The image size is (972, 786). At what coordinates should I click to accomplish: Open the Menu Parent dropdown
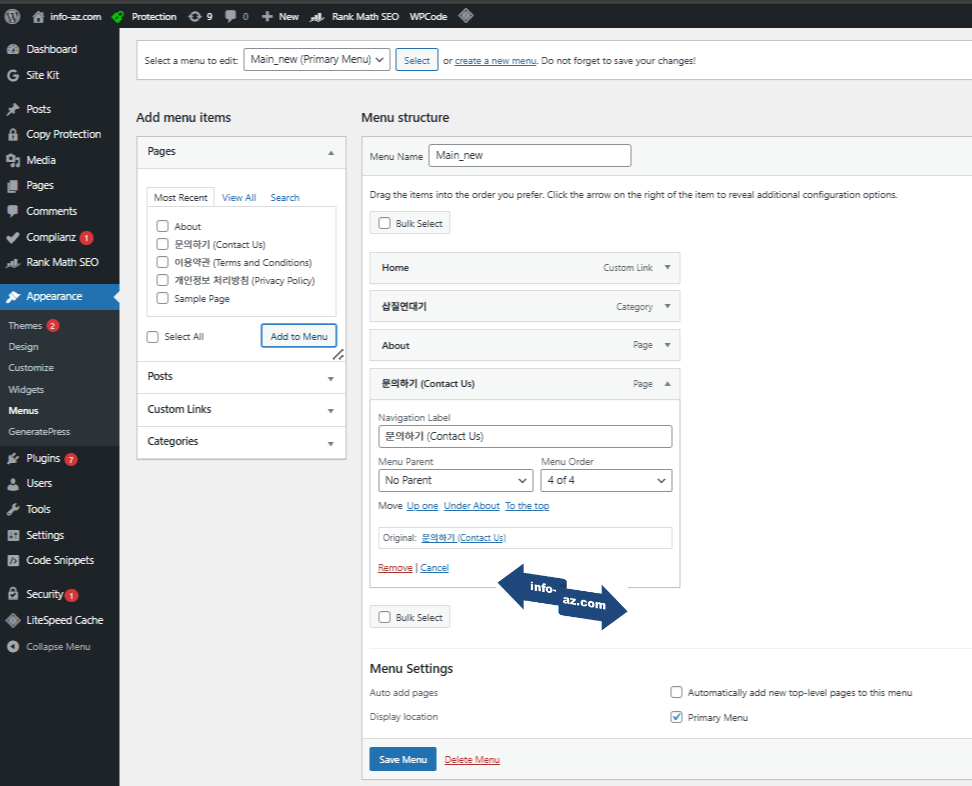pos(455,481)
